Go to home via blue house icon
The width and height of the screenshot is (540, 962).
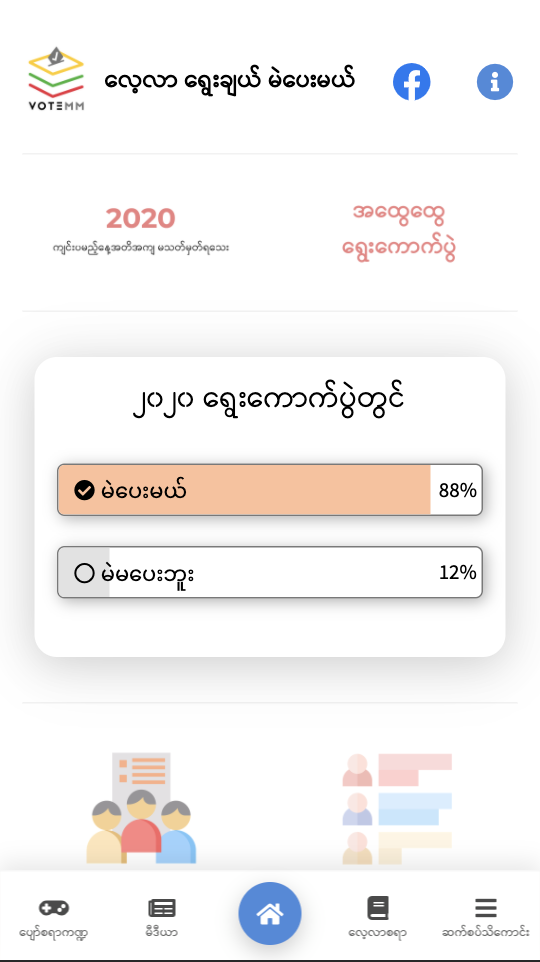pos(270,914)
